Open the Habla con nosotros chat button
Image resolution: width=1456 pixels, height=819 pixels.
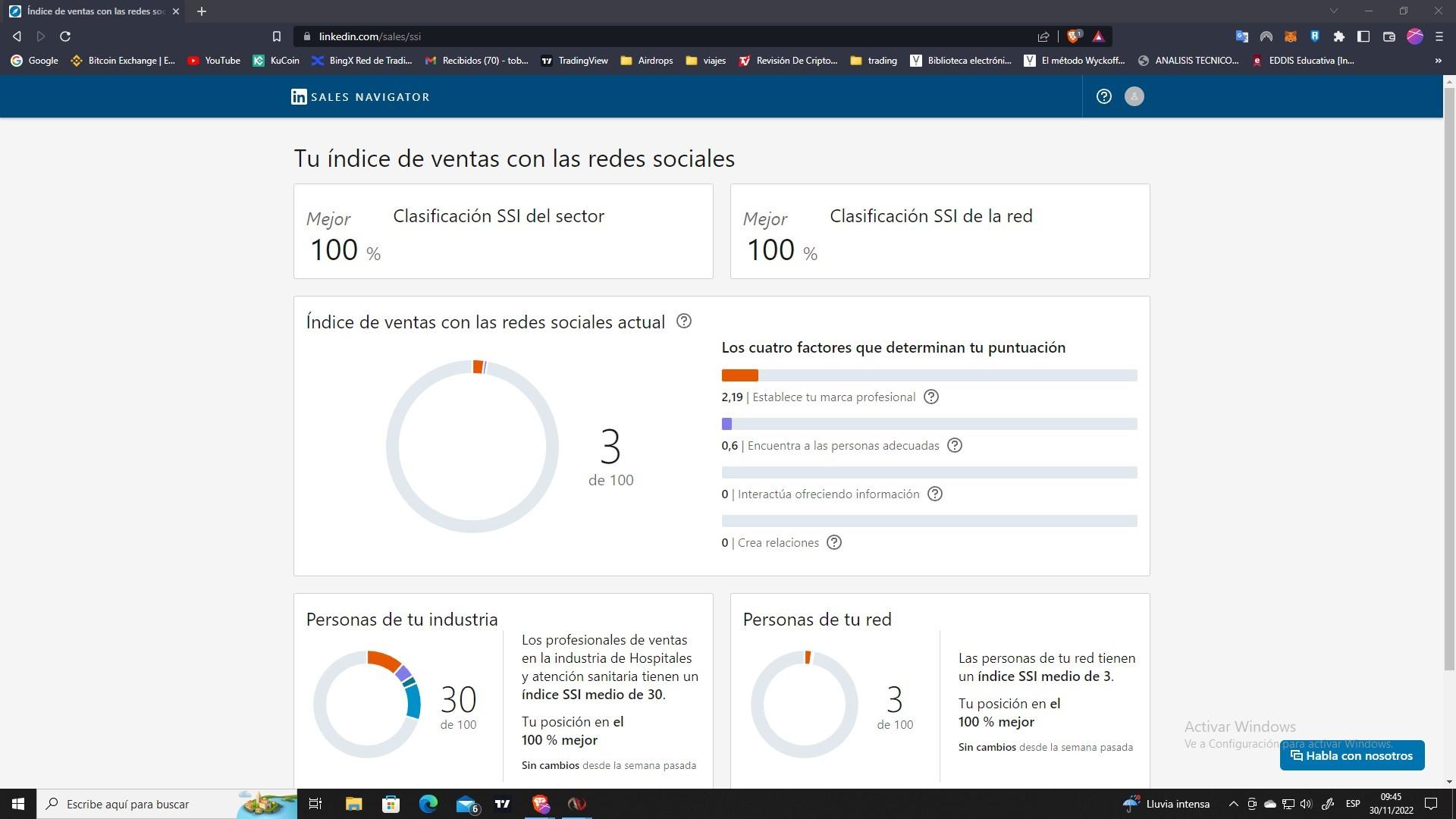click(1351, 755)
